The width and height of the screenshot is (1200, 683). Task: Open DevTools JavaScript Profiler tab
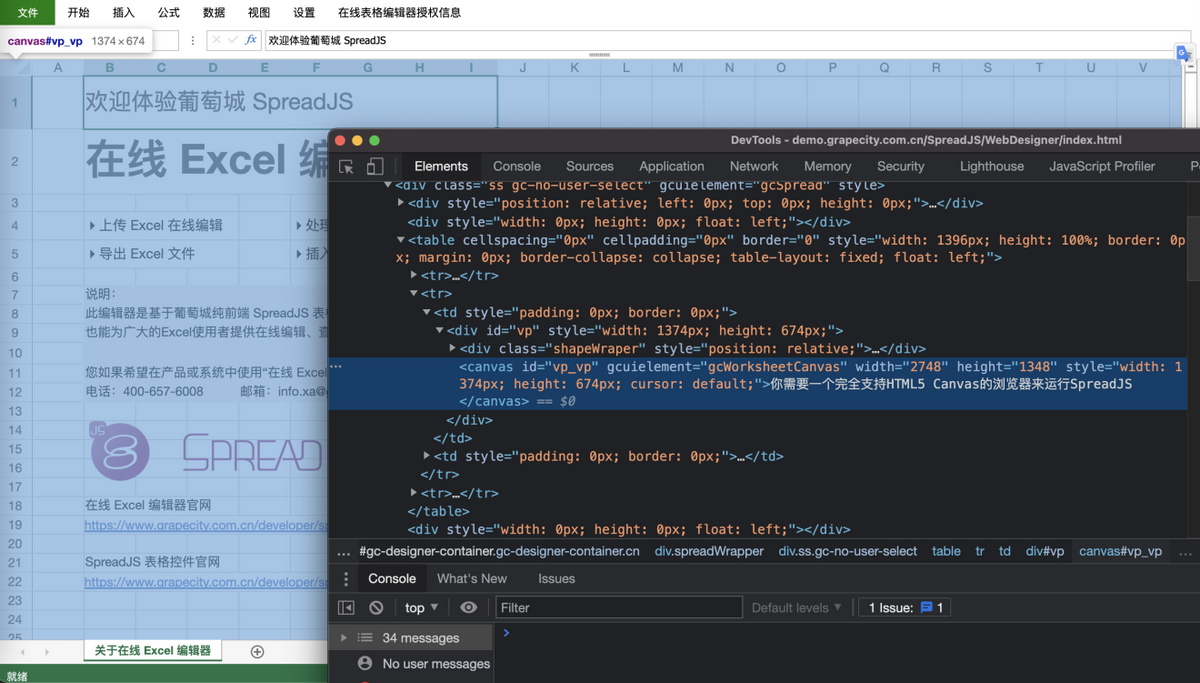(1102, 166)
